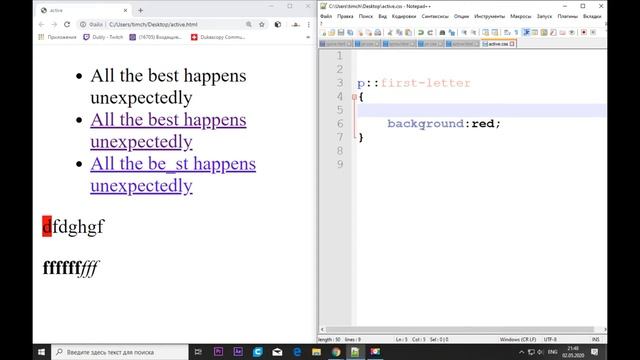Click the zoom magnifier icon in address bar
Screen dimensions: 640x360
click(x=249, y=24)
